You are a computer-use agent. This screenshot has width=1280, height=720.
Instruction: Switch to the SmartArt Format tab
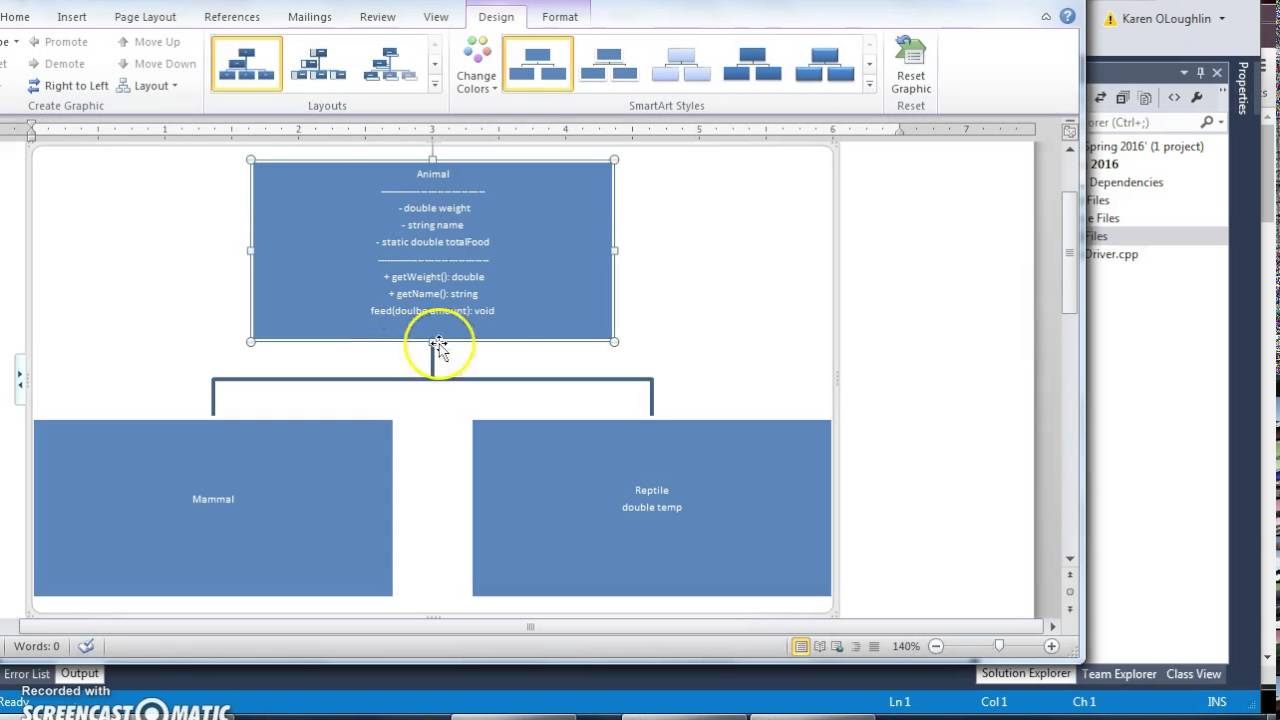(560, 17)
